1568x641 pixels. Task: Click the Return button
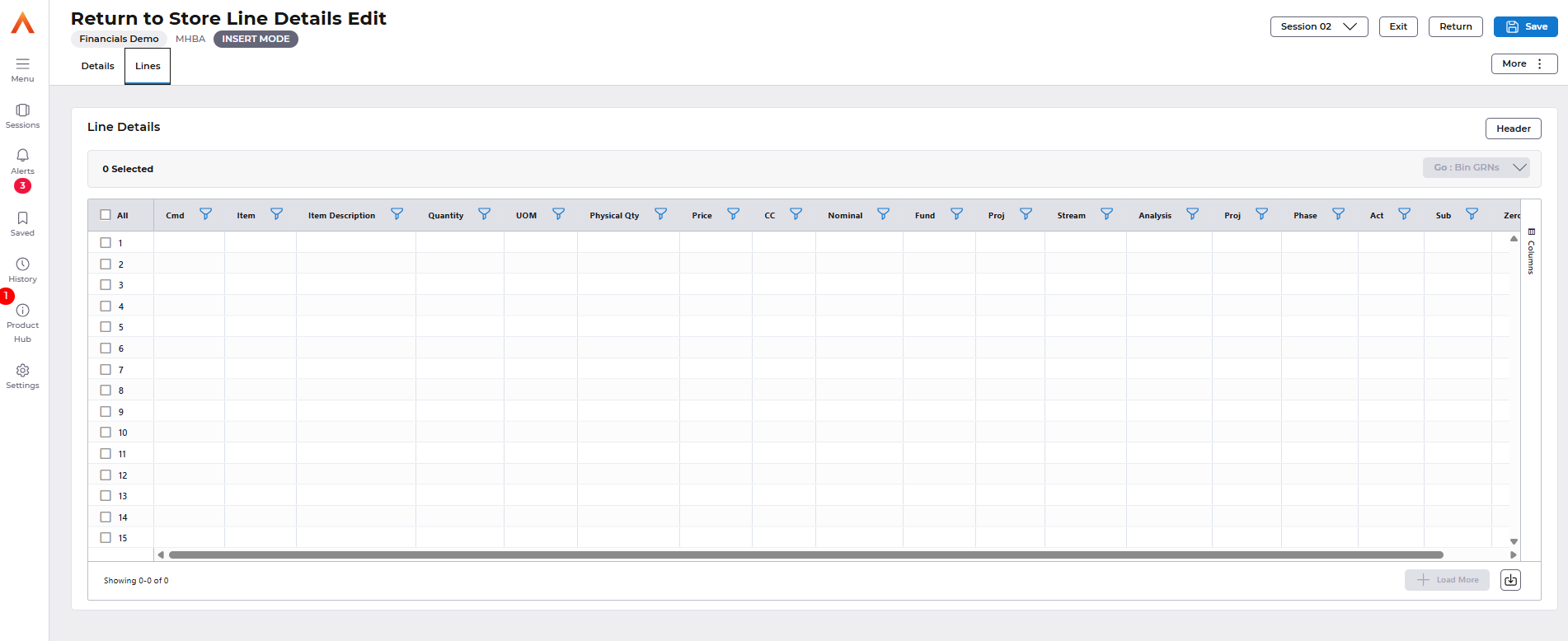point(1456,26)
